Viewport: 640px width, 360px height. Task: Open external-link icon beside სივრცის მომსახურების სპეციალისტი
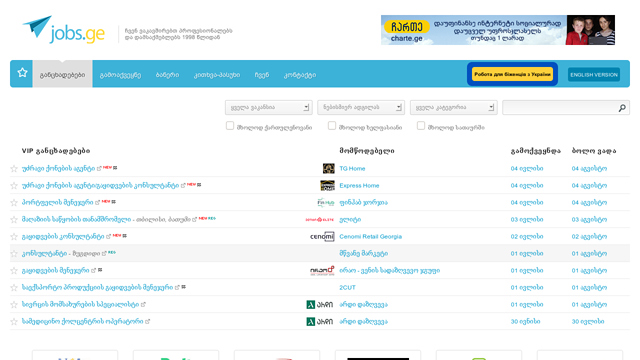click(x=143, y=304)
